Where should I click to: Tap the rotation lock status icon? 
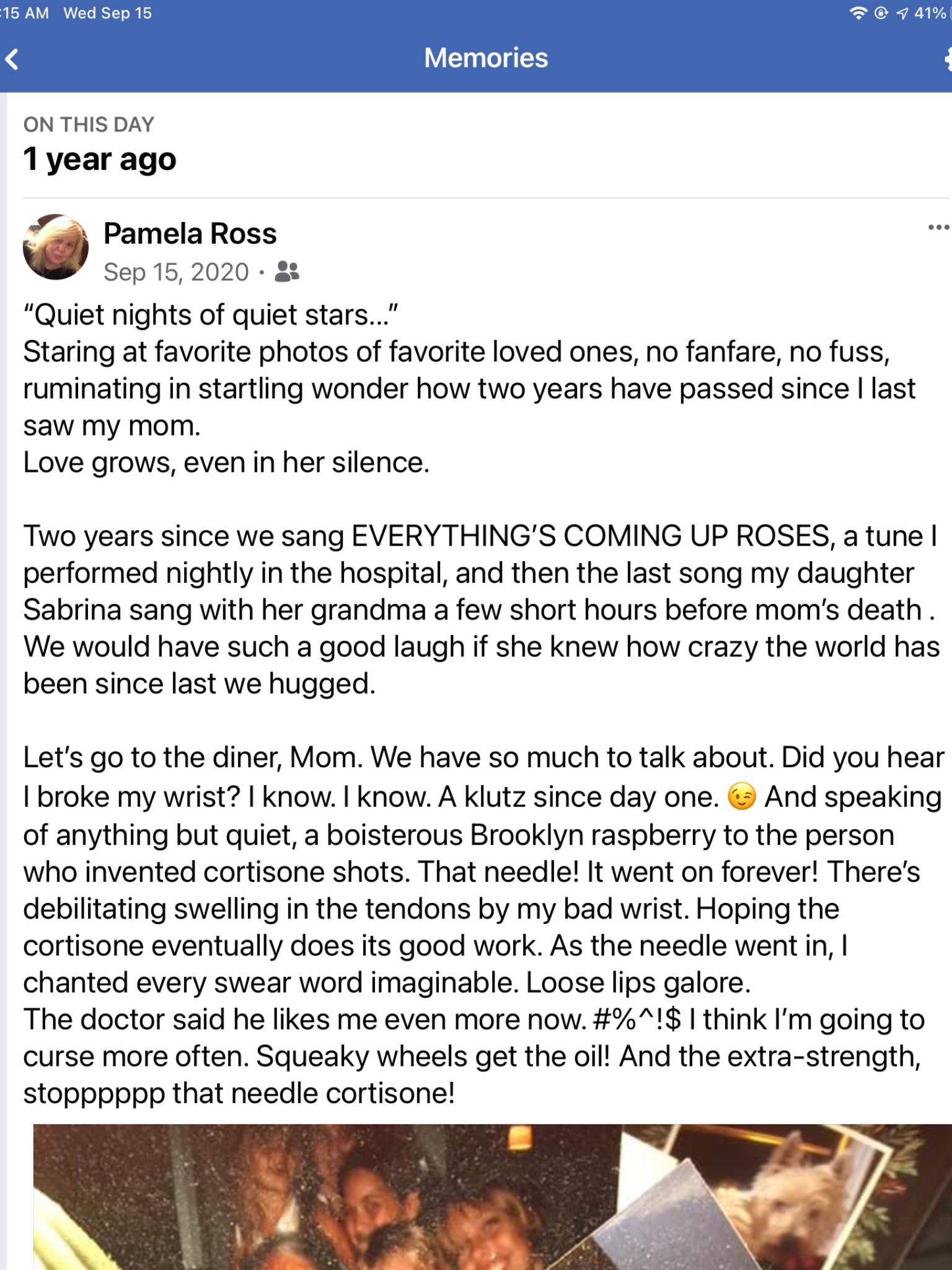pos(881,13)
